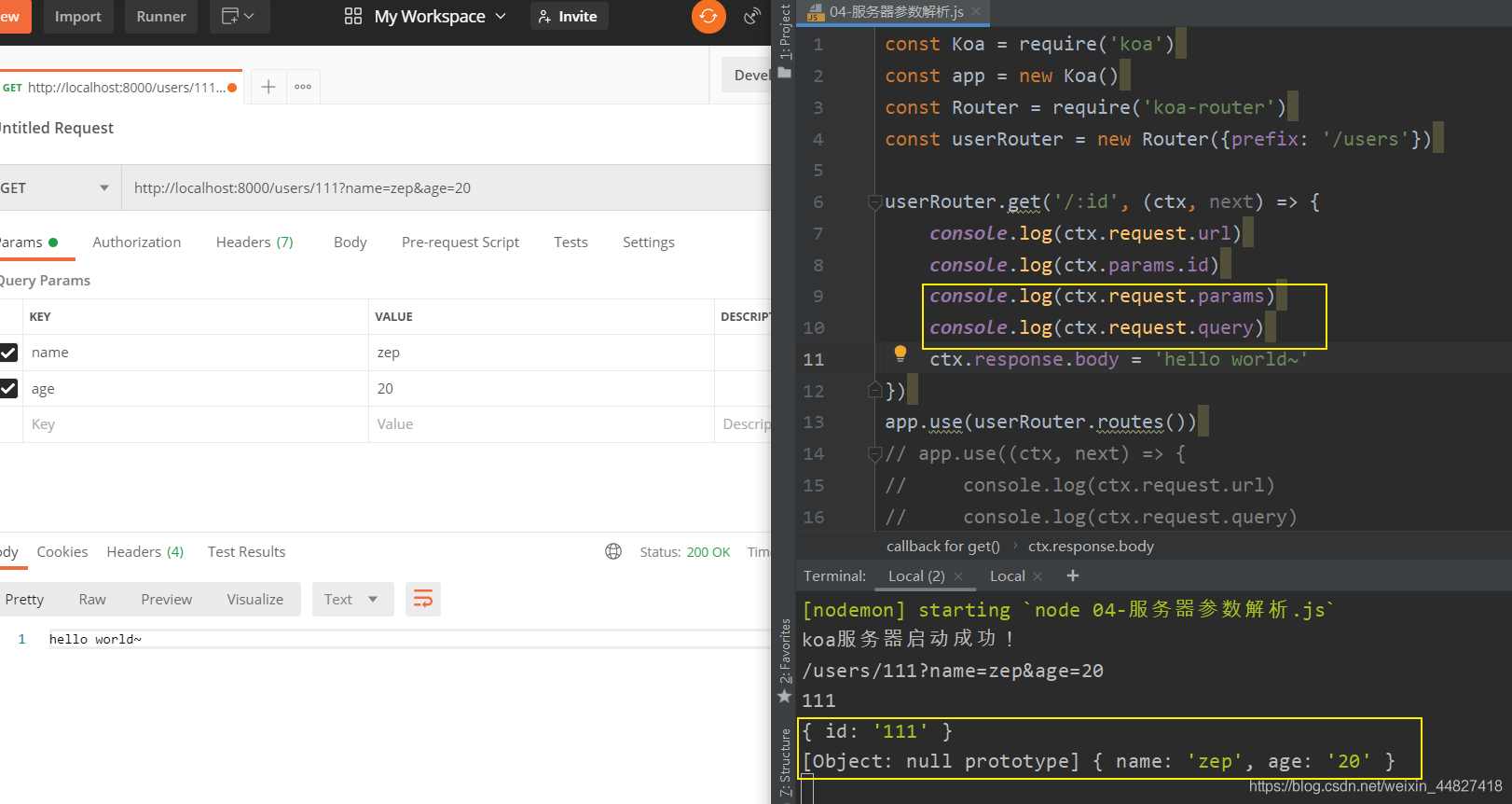Switch to the Body request tab
This screenshot has width=1512, height=804.
click(x=351, y=242)
